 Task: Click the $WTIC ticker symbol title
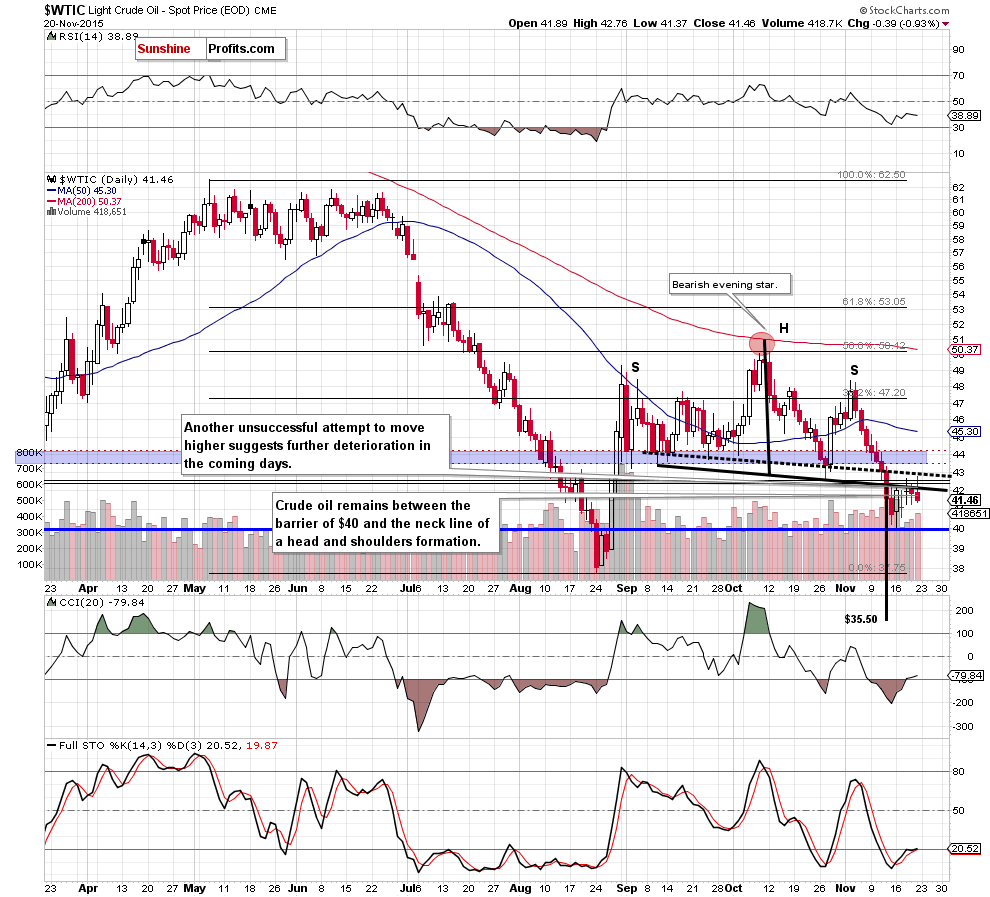65,10
